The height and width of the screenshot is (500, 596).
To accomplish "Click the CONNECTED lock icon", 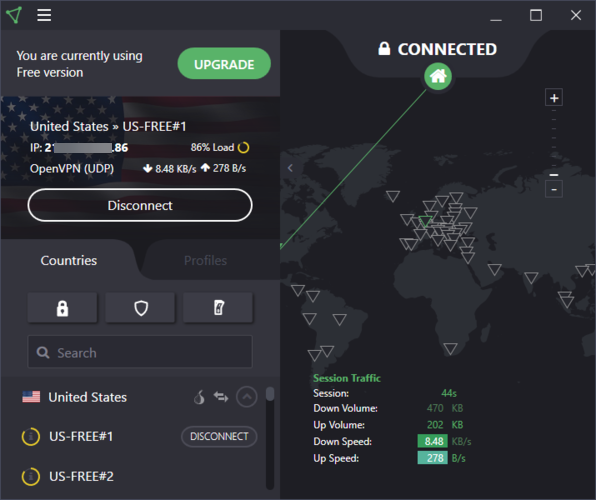I will [x=384, y=49].
